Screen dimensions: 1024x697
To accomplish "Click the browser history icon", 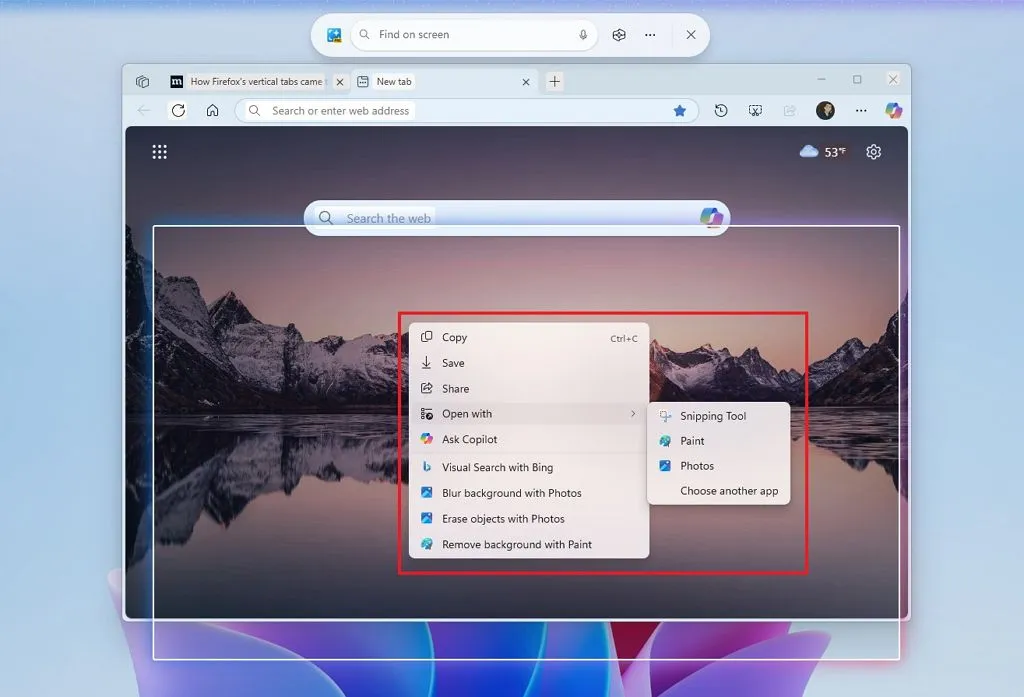I will 721,111.
